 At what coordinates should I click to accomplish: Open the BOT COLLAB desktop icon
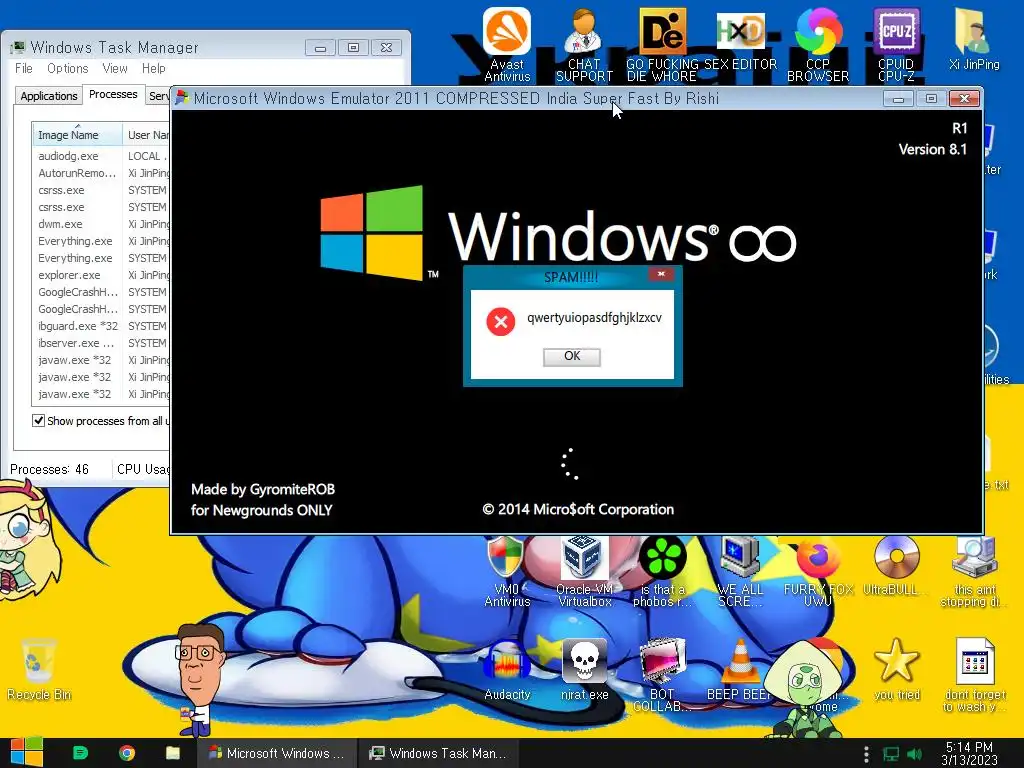662,675
